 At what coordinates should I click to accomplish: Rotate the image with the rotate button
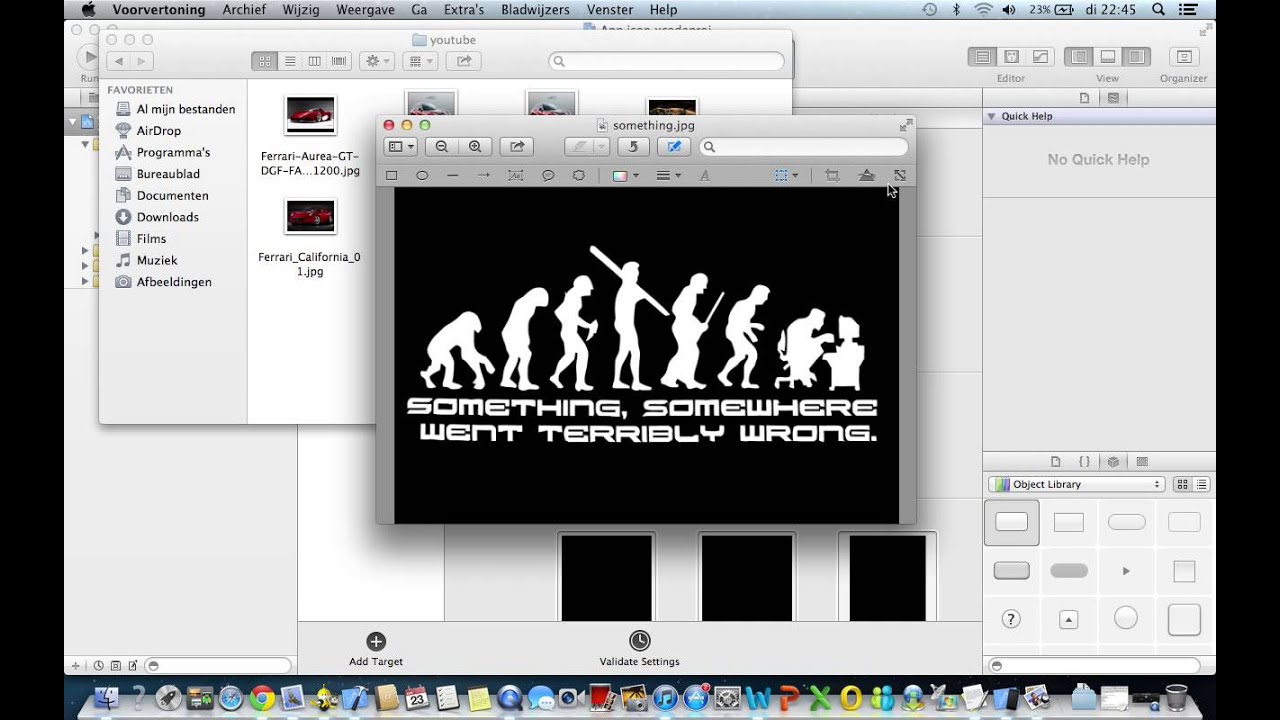click(632, 147)
